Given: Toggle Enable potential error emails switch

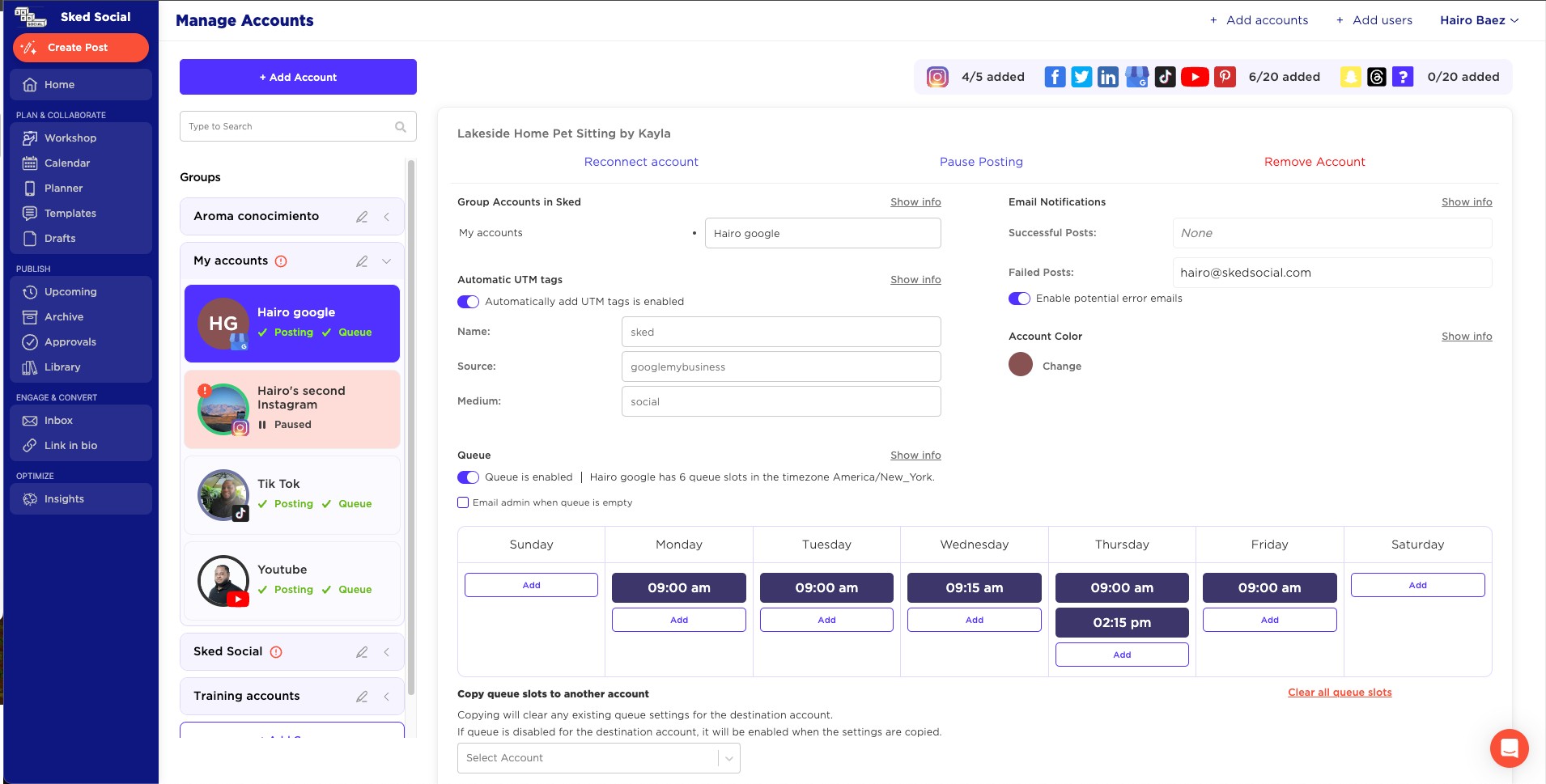Looking at the screenshot, I should (1019, 299).
